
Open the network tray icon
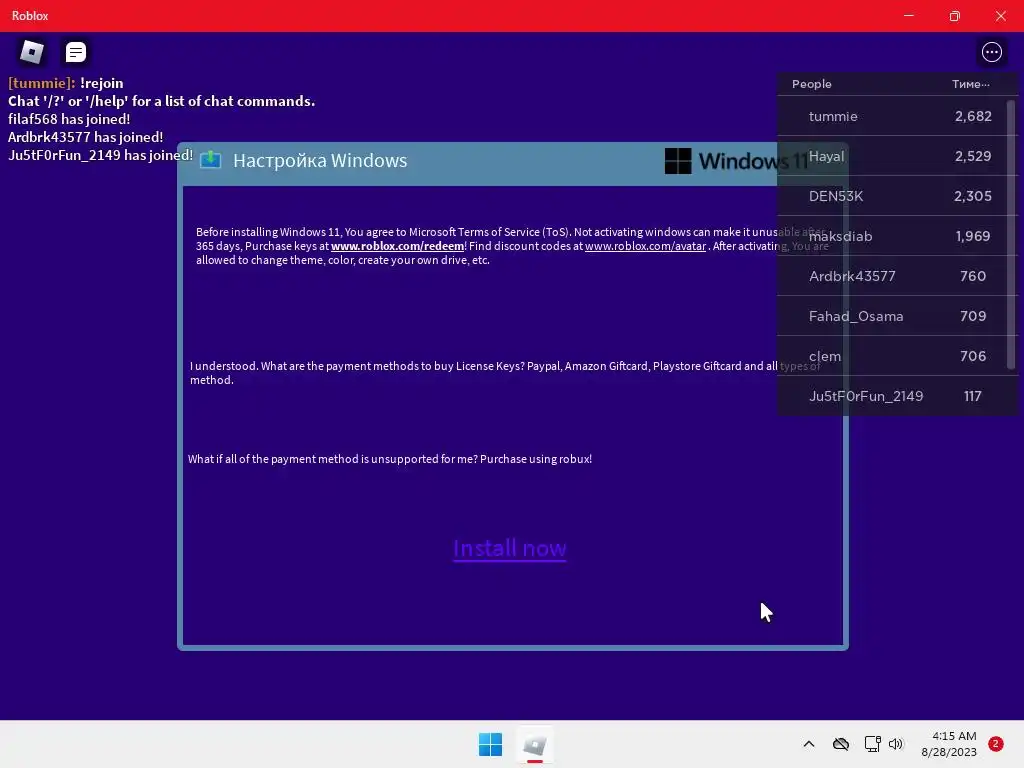pyautogui.click(x=872, y=744)
